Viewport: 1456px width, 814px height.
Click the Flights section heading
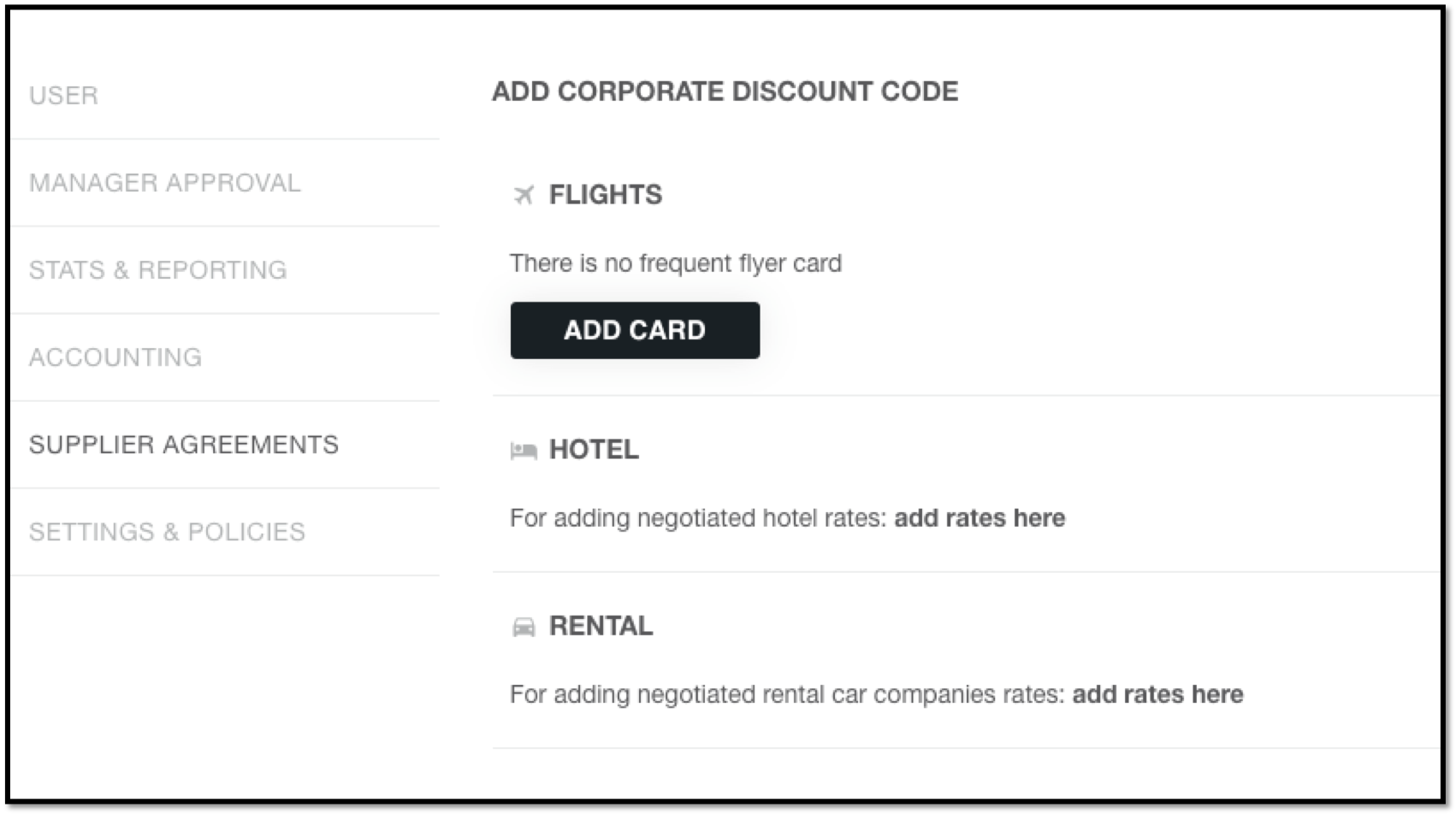pos(606,195)
